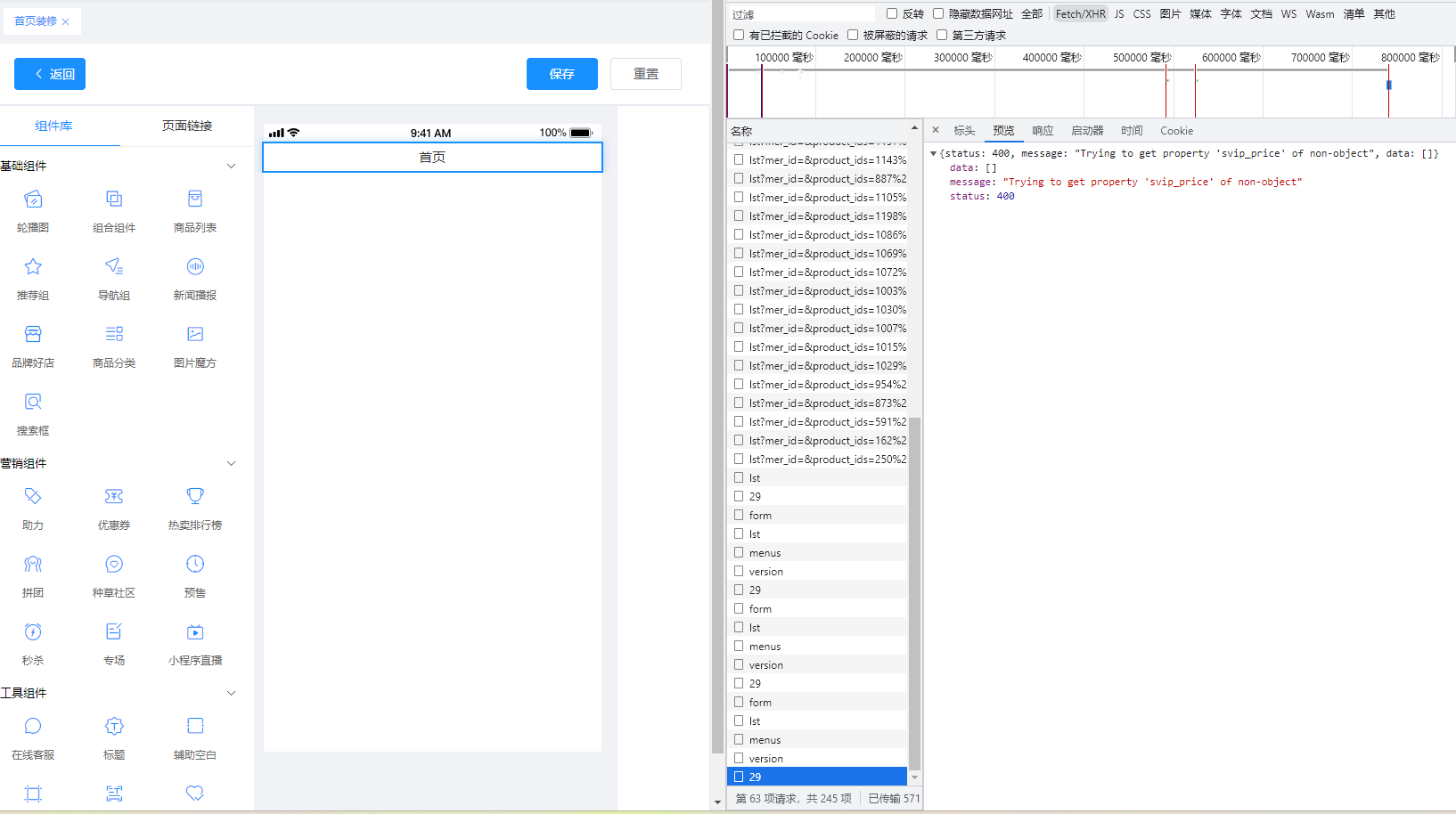
Task: Add the 标题 title component
Action: pyautogui.click(x=114, y=738)
